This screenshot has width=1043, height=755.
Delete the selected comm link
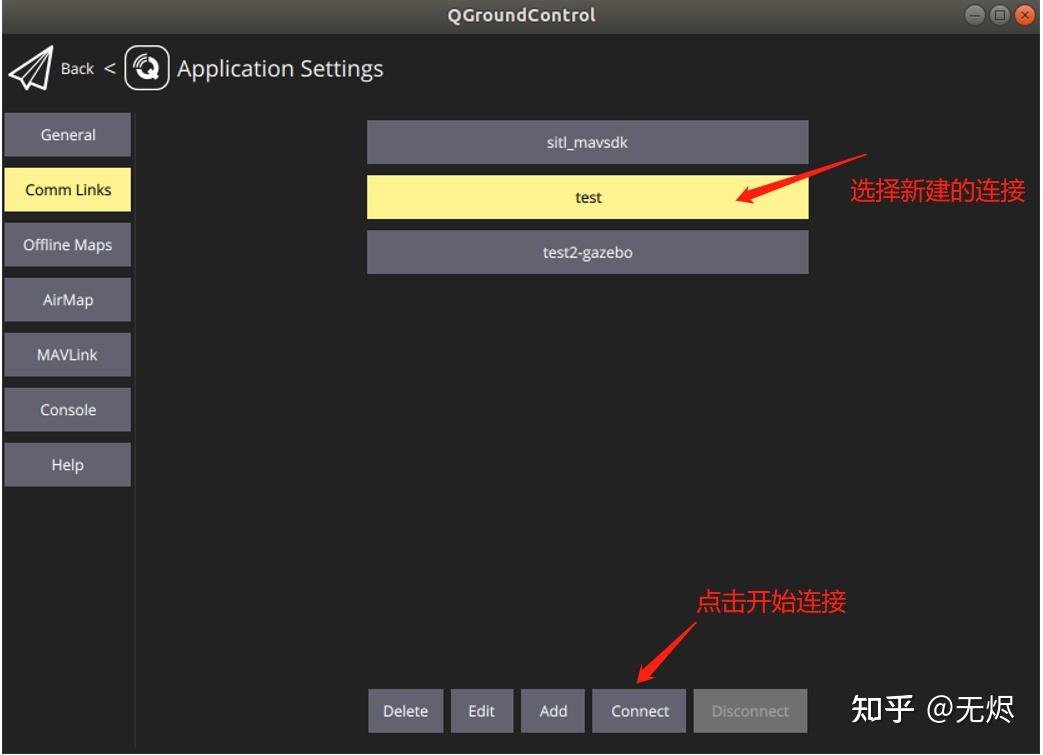pyautogui.click(x=406, y=711)
